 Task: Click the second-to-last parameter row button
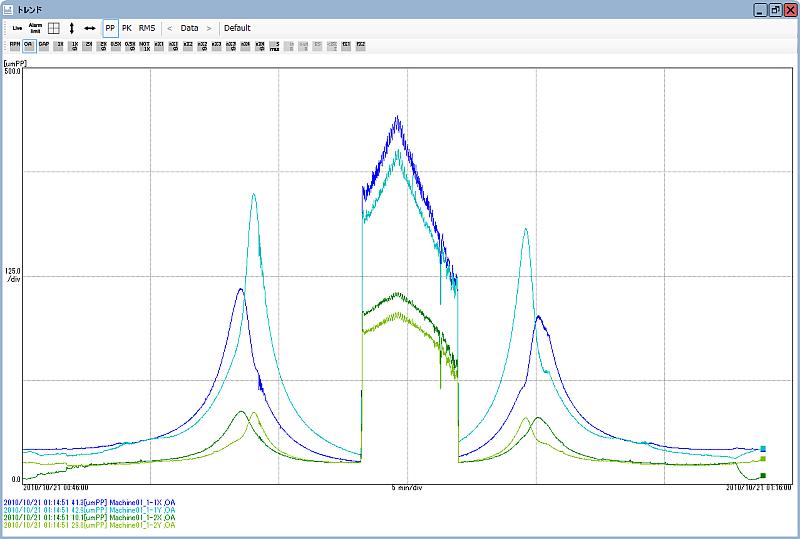point(346,46)
